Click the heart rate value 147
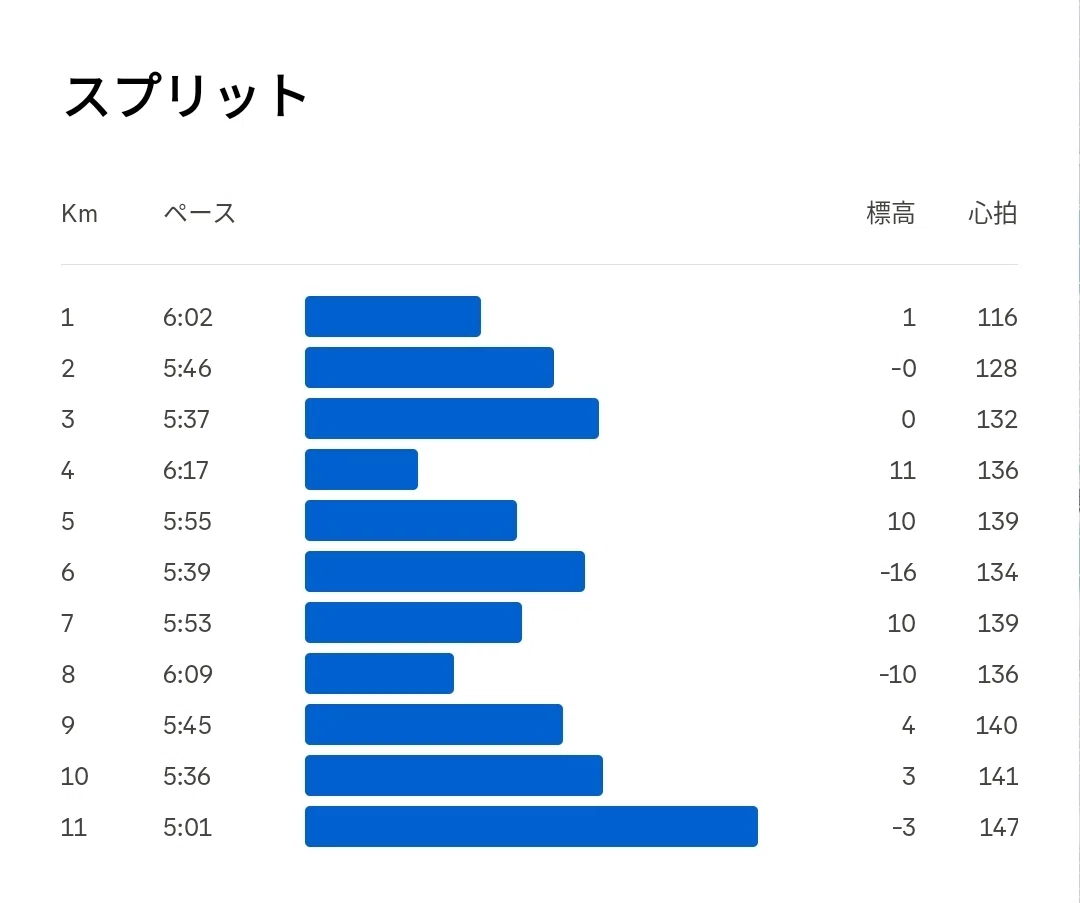The height and width of the screenshot is (903, 1080). (x=999, y=827)
